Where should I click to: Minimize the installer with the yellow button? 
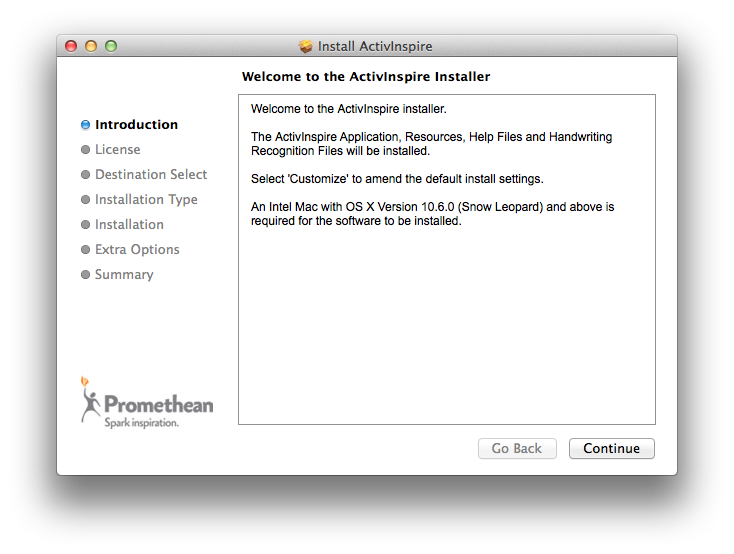point(91,46)
